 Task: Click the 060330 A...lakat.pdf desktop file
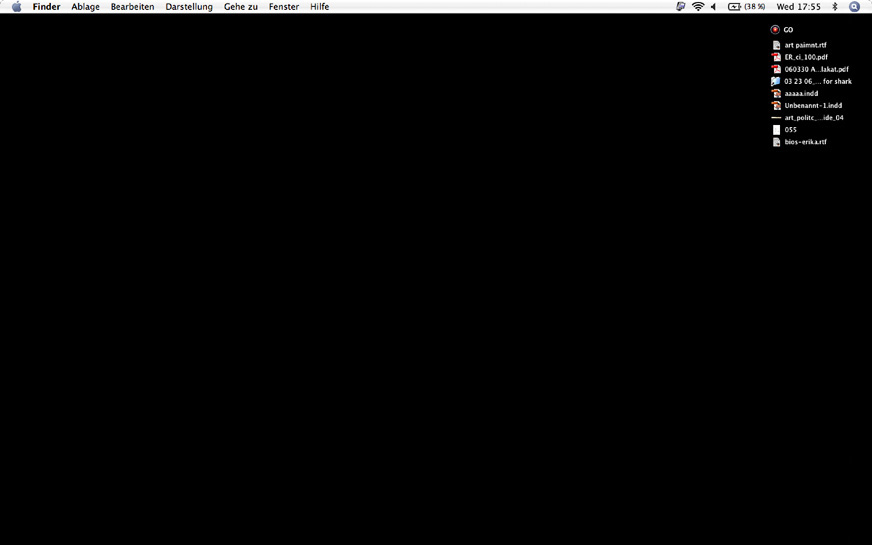[776, 69]
